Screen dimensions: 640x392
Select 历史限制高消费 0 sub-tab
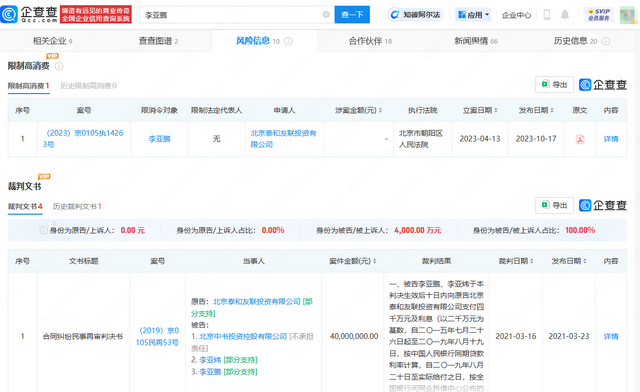(x=88, y=86)
